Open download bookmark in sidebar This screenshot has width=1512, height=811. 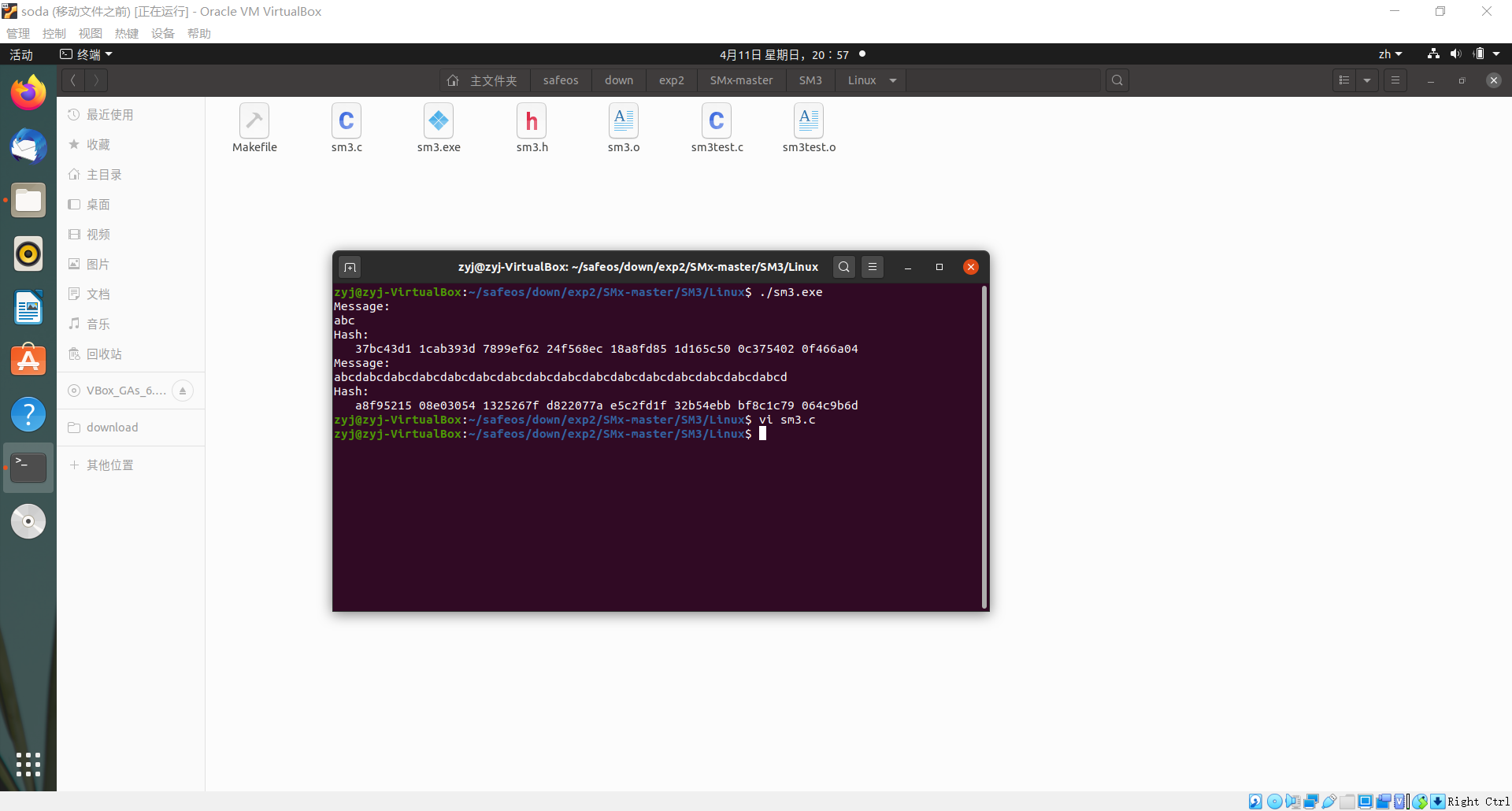click(x=131, y=428)
